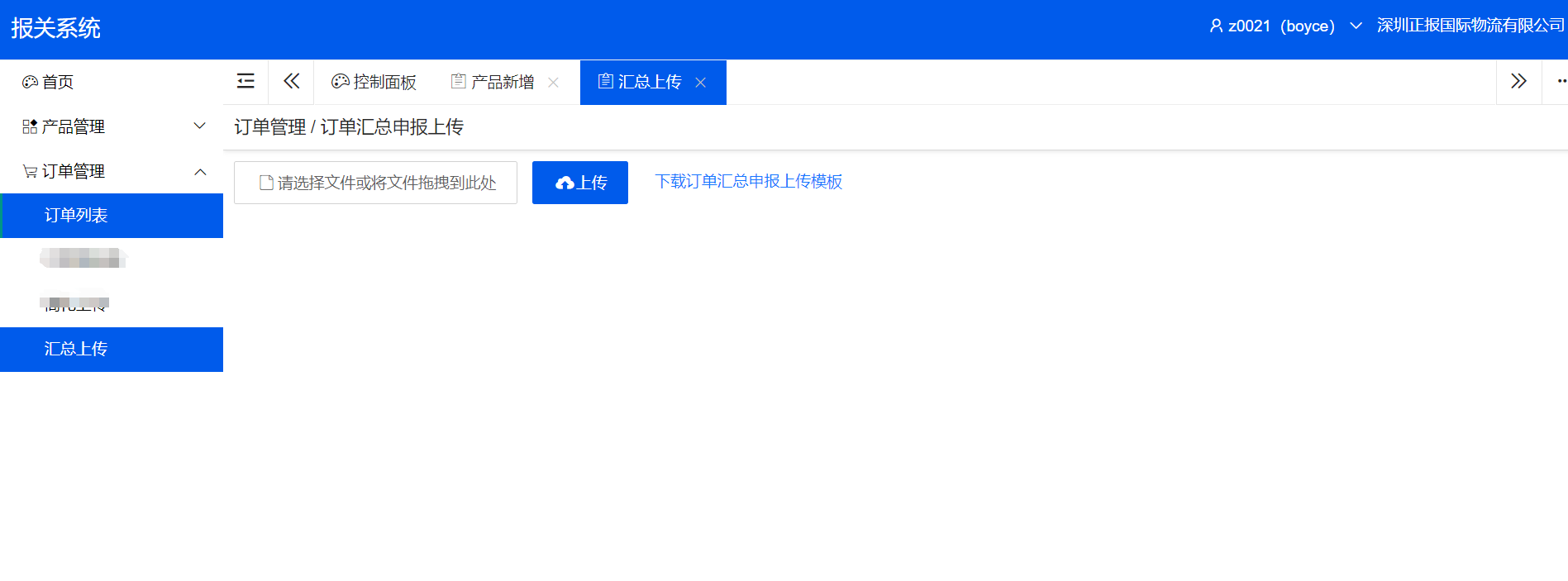This screenshot has width=1568, height=581.
Task: Click the user avatar icon
Action: pyautogui.click(x=1216, y=26)
